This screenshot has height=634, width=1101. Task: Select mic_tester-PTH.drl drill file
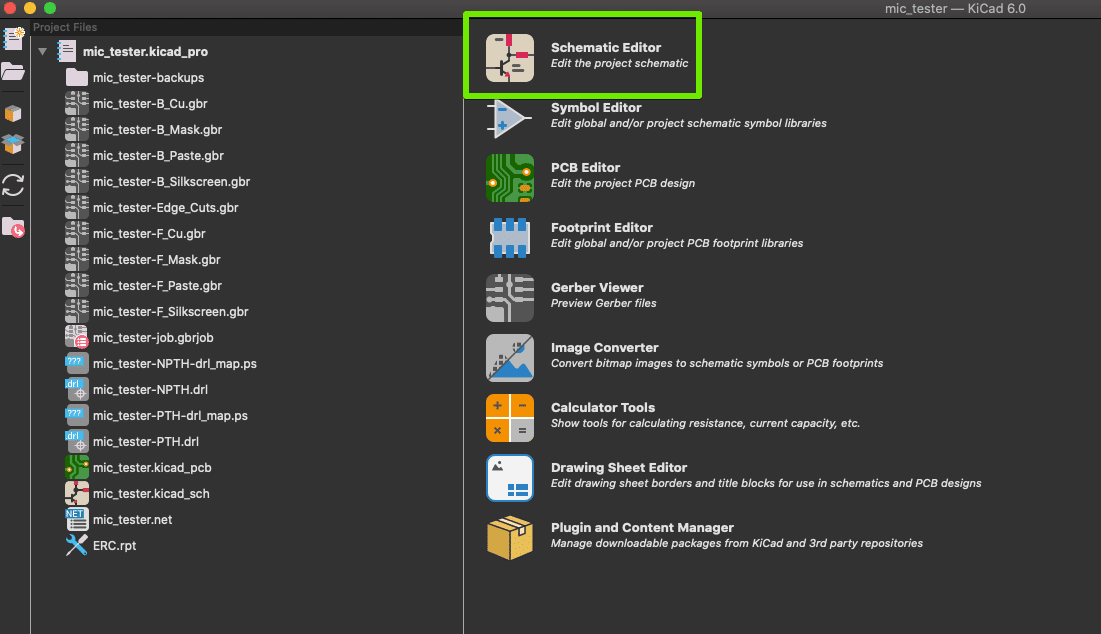pyautogui.click(x=145, y=441)
